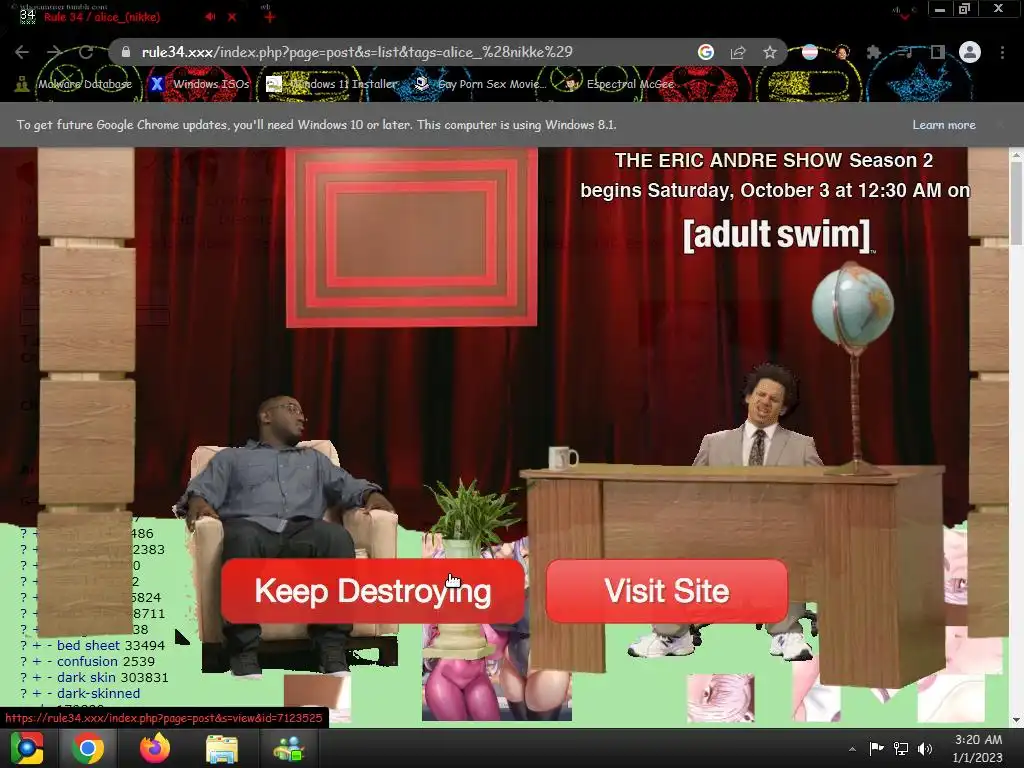Screen dimensions: 1024x768
Task: Open the Google icon in address bar
Action: coord(705,52)
